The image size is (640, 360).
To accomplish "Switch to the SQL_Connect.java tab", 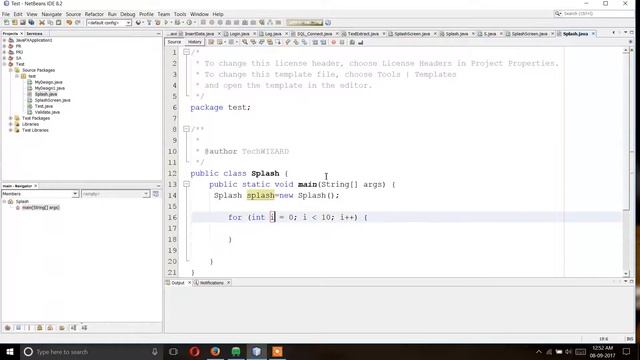I will coord(313,33).
